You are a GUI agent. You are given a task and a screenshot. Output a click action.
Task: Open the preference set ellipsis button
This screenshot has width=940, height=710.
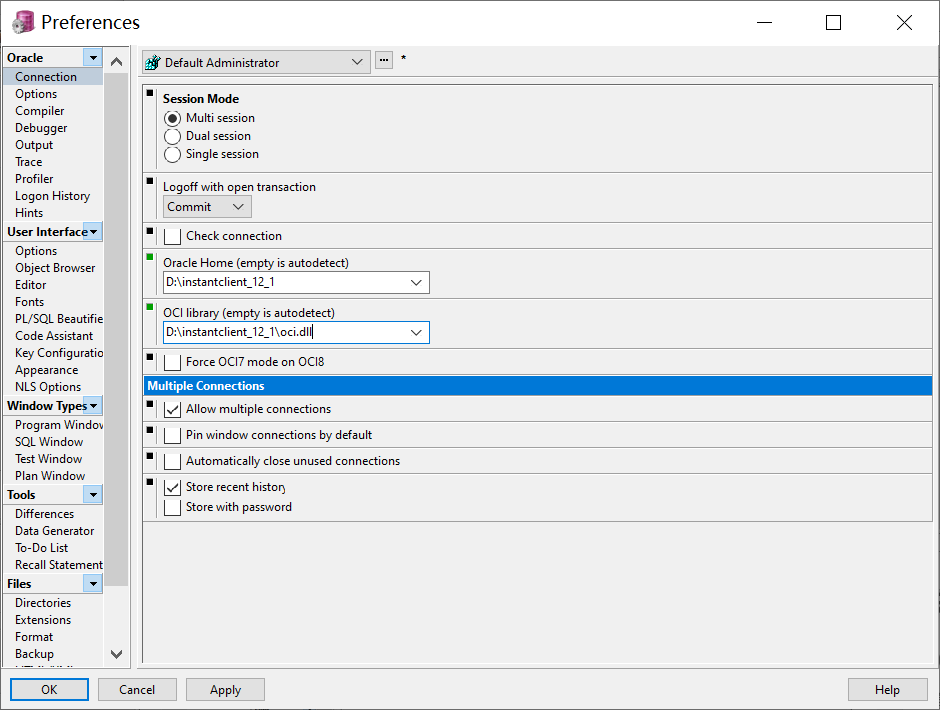[384, 60]
